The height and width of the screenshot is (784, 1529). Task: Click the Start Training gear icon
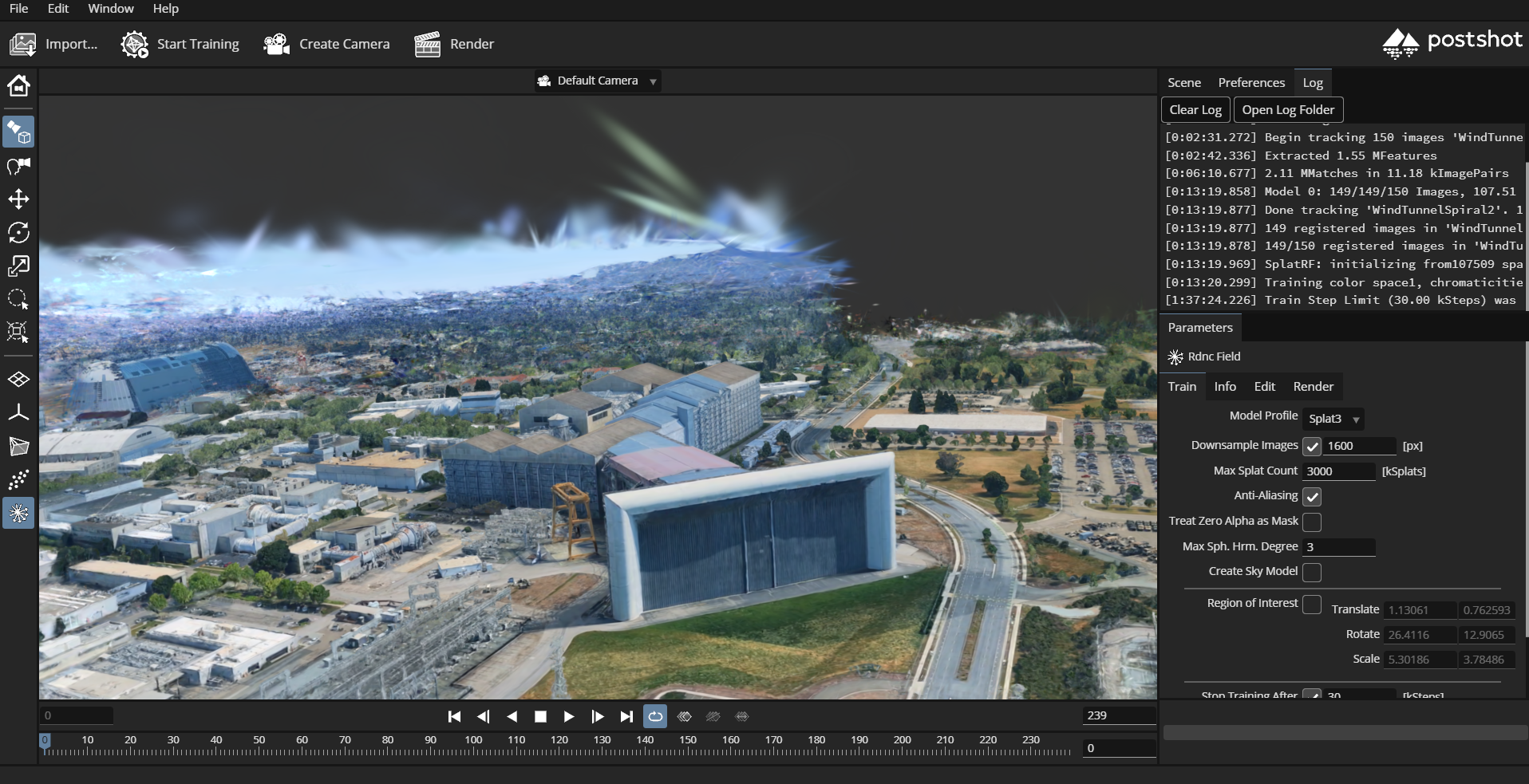pyautogui.click(x=134, y=45)
